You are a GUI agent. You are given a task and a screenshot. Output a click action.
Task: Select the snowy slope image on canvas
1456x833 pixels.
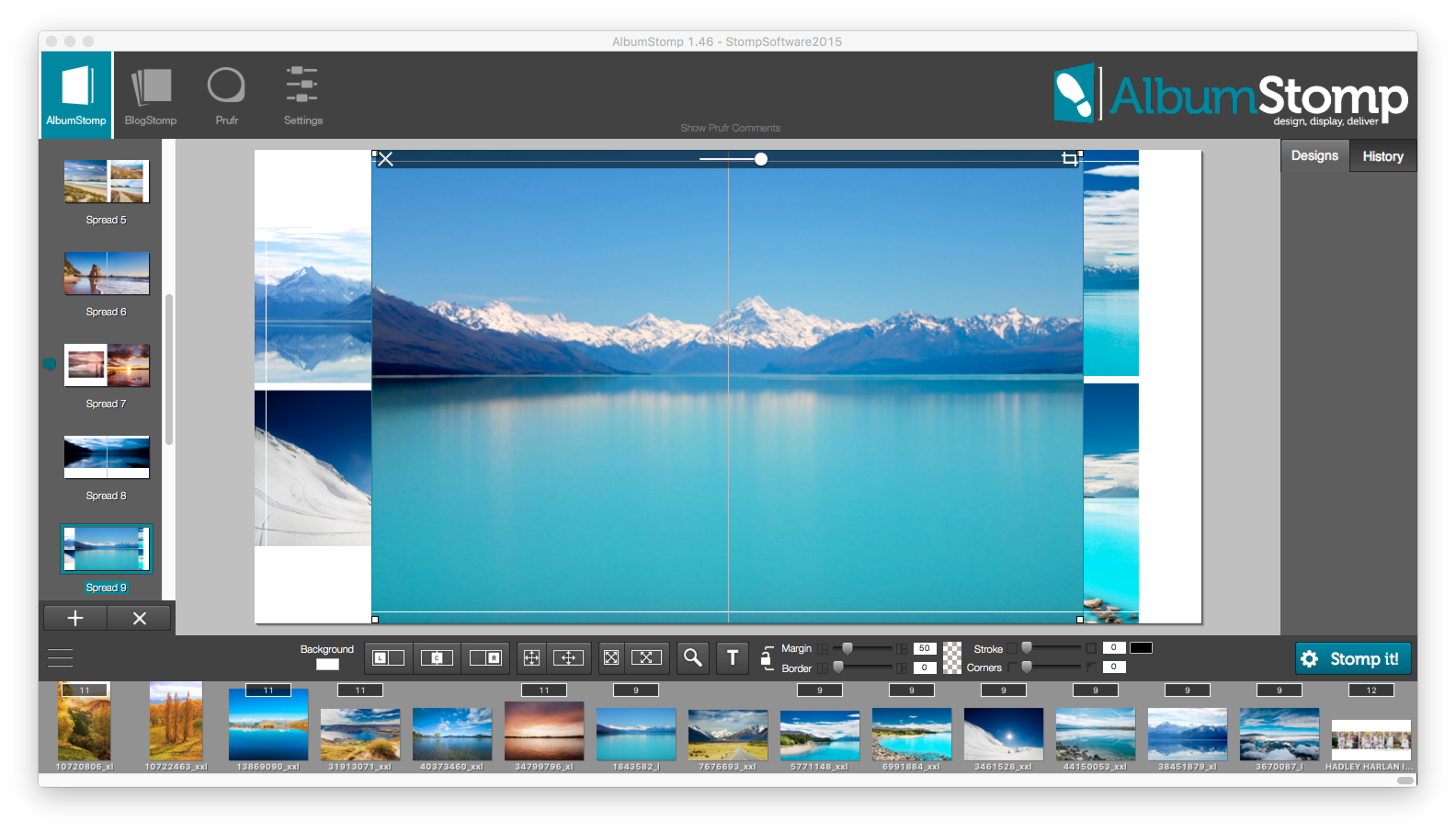[313, 468]
